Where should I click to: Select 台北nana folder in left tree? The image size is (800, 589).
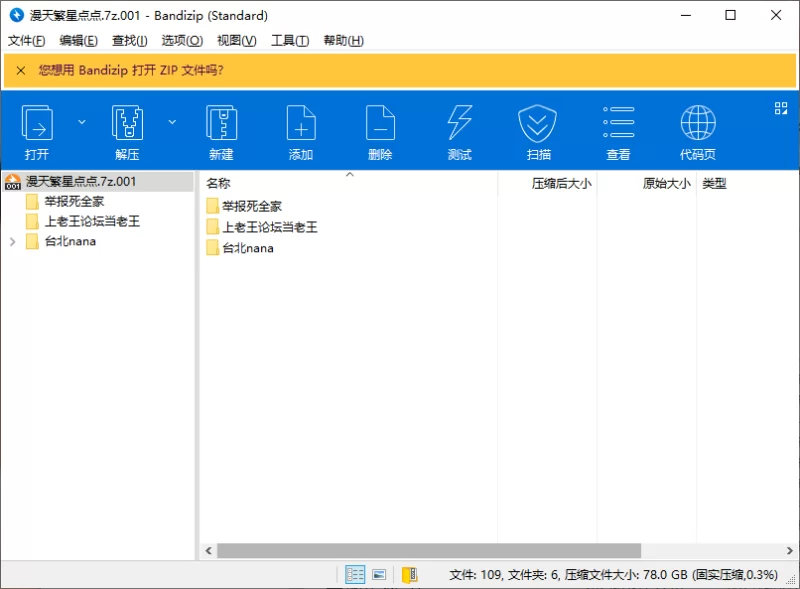coord(70,241)
